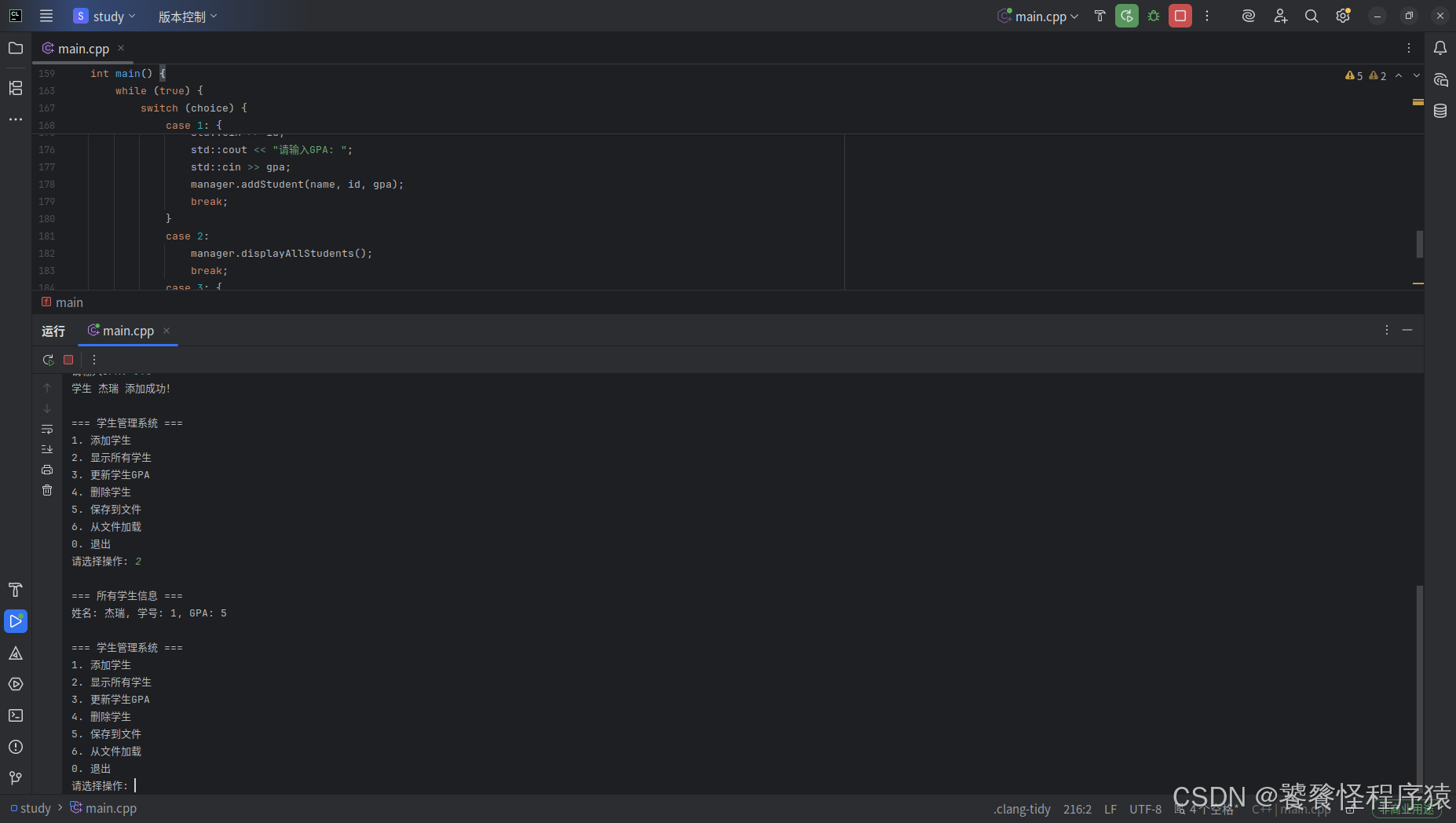Toggle scroll to end of console
1456x823 pixels.
[x=47, y=449]
